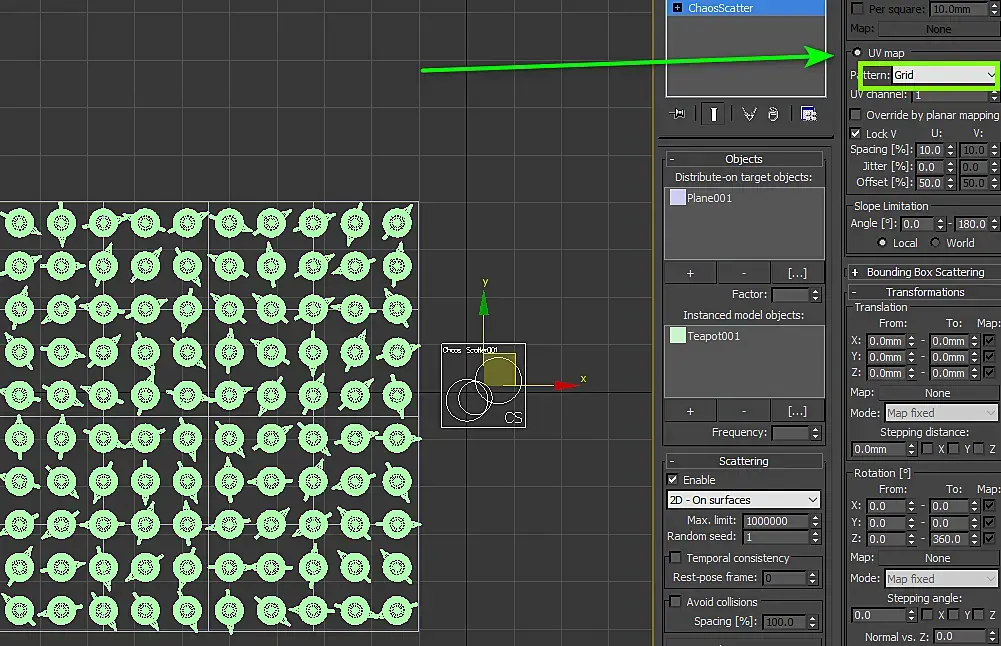Select the Local slope radio button
The width and height of the screenshot is (1001, 646).
click(882, 243)
